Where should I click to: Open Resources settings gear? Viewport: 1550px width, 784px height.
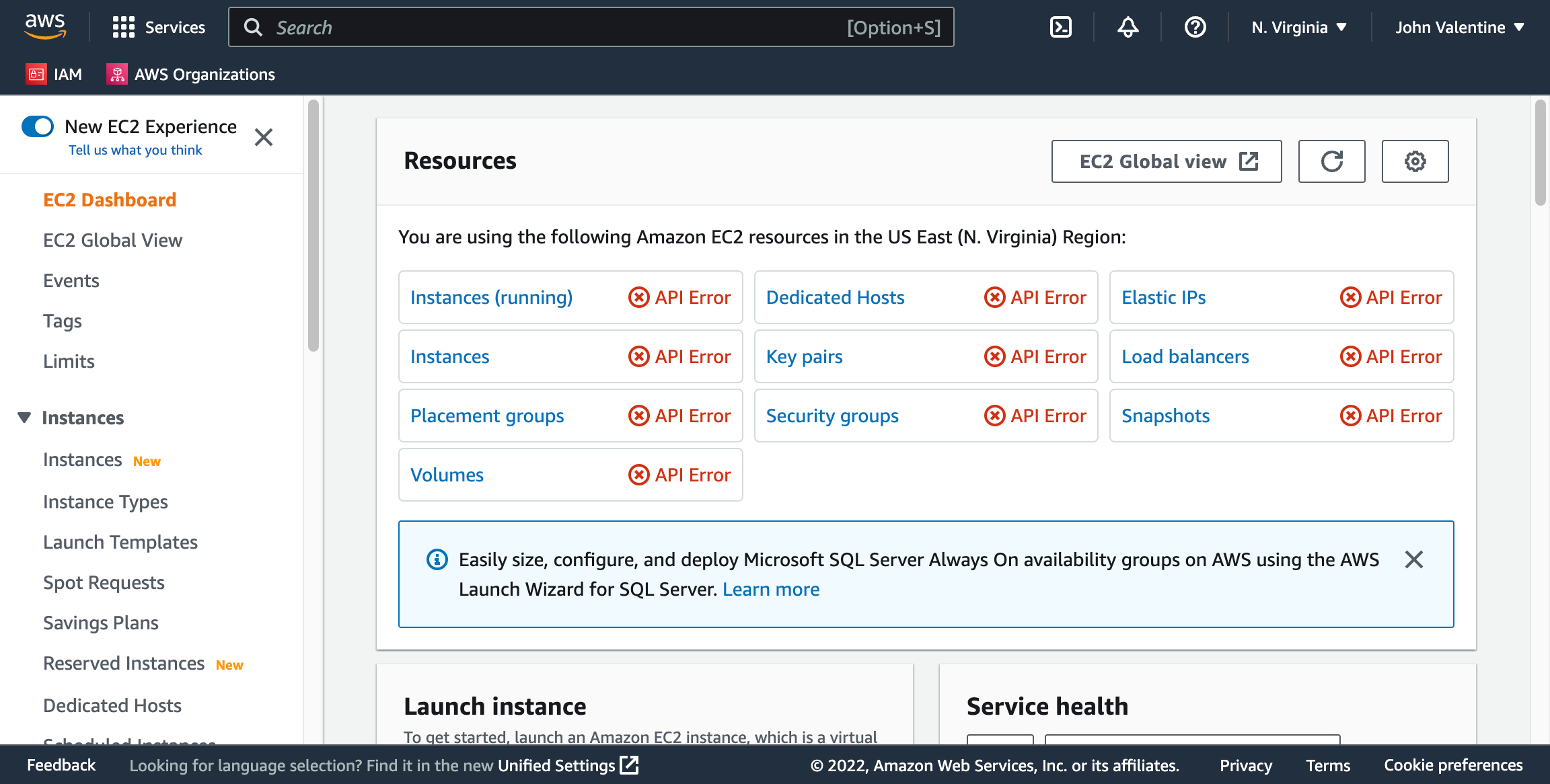pos(1415,161)
